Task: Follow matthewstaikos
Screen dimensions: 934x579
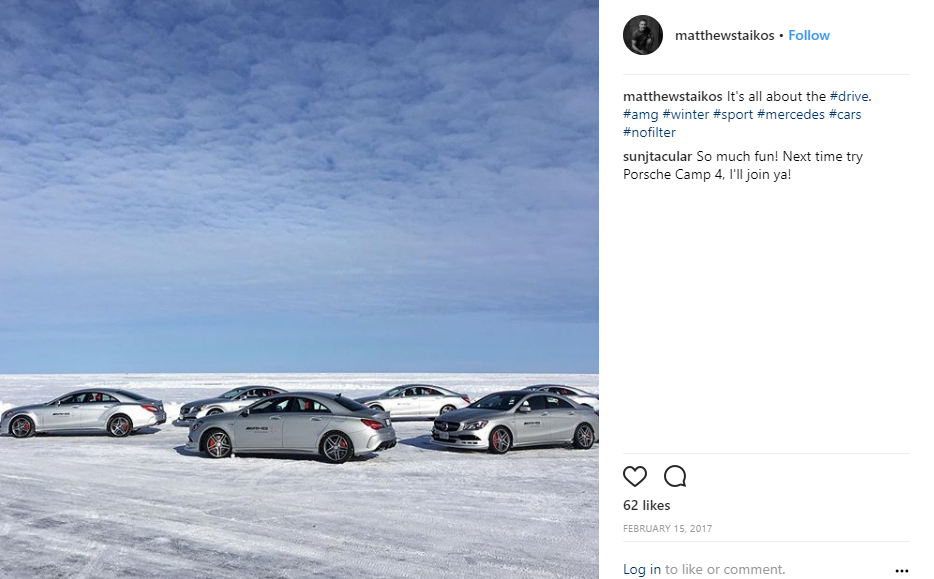Action: [x=808, y=35]
